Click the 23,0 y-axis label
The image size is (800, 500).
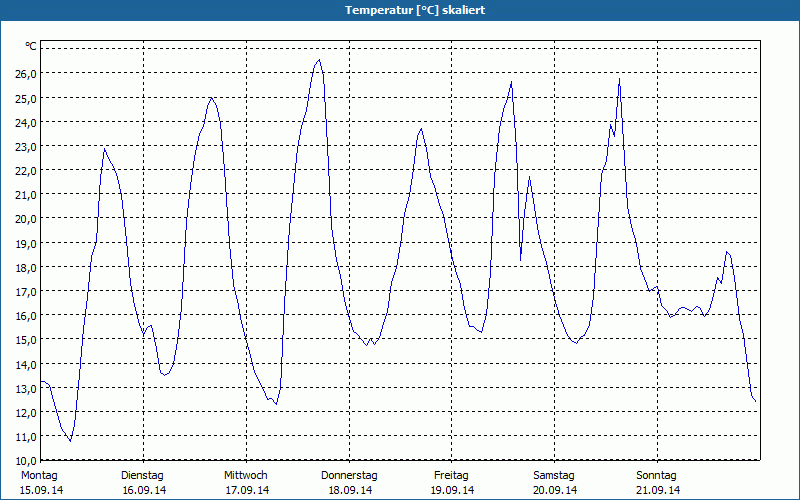pyautogui.click(x=25, y=147)
